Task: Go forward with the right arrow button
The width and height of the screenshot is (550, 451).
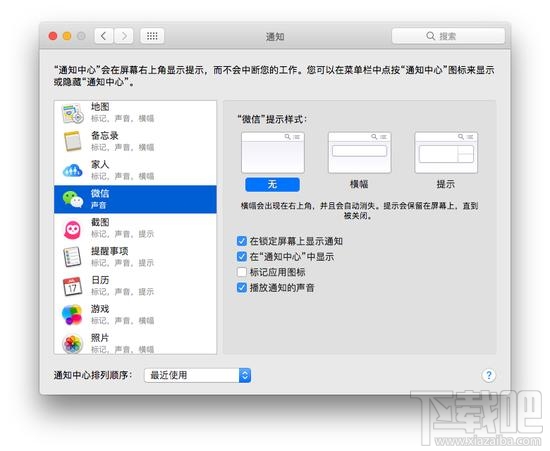Action: click(123, 36)
